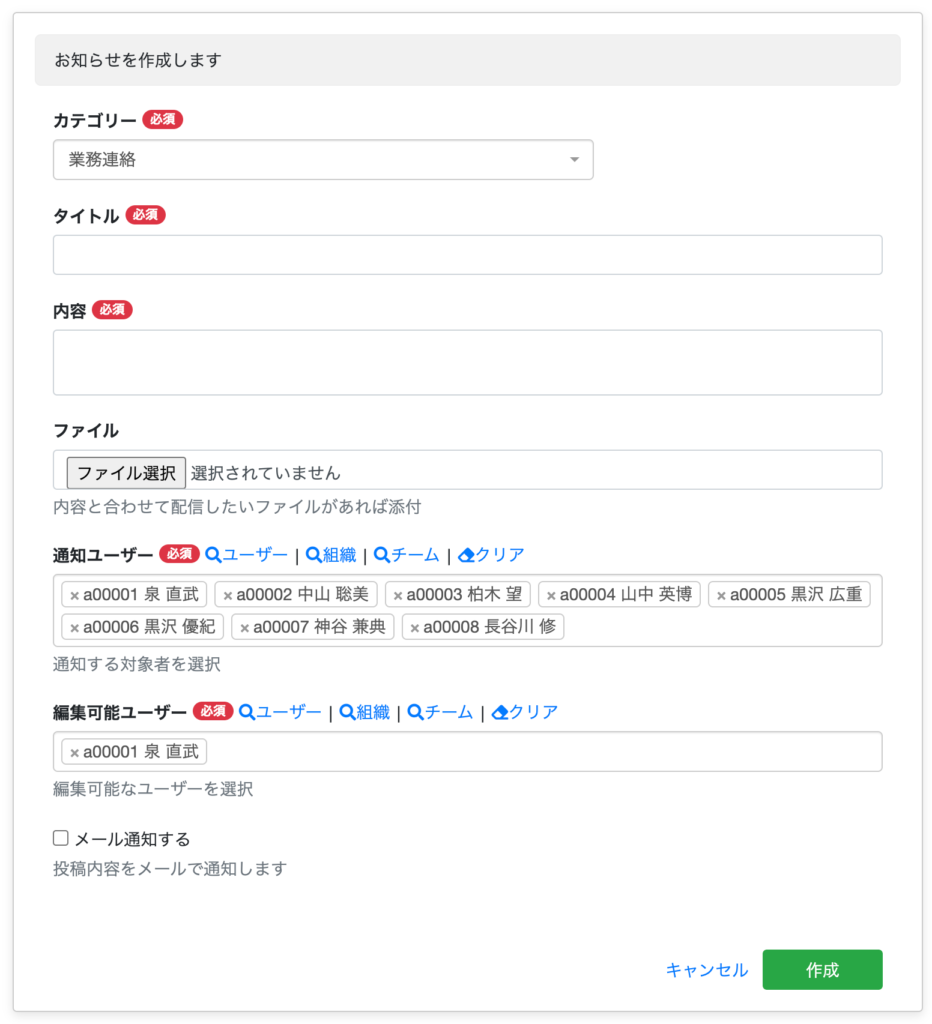Search チーム for 編集可能ユーザー field
The height and width of the screenshot is (1024, 932).
(440, 712)
